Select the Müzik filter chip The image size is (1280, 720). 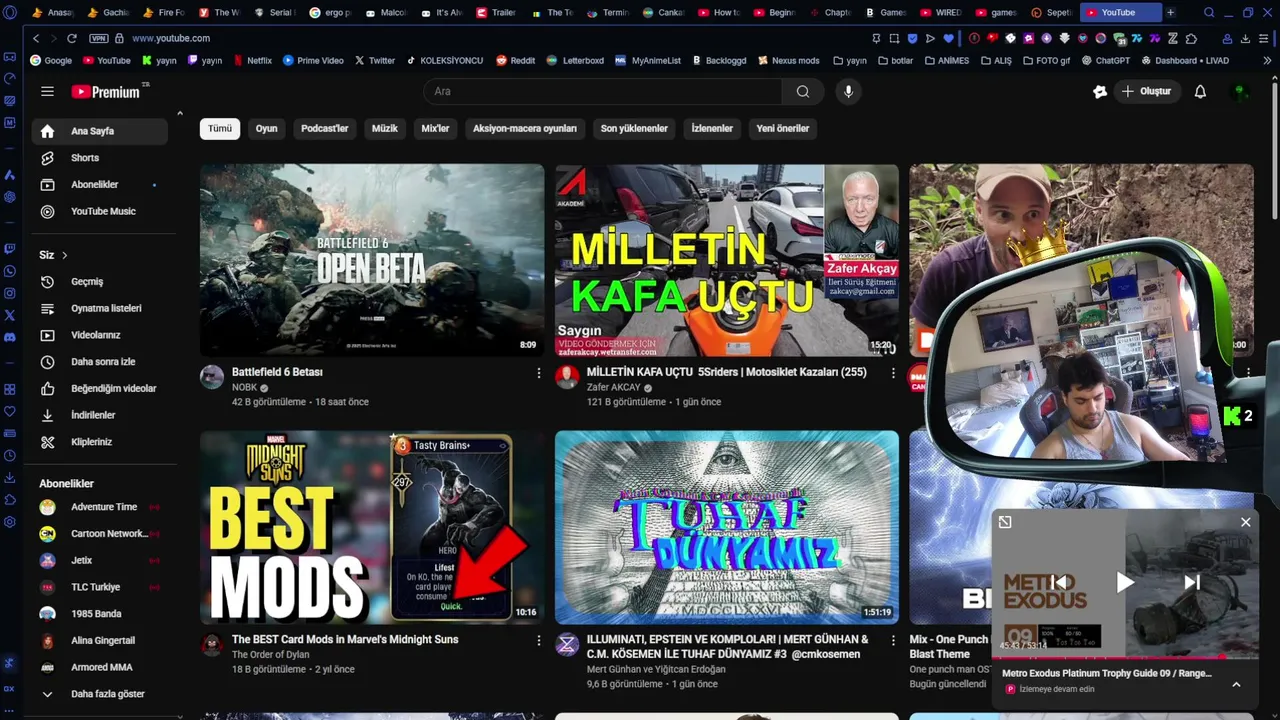tap(385, 129)
